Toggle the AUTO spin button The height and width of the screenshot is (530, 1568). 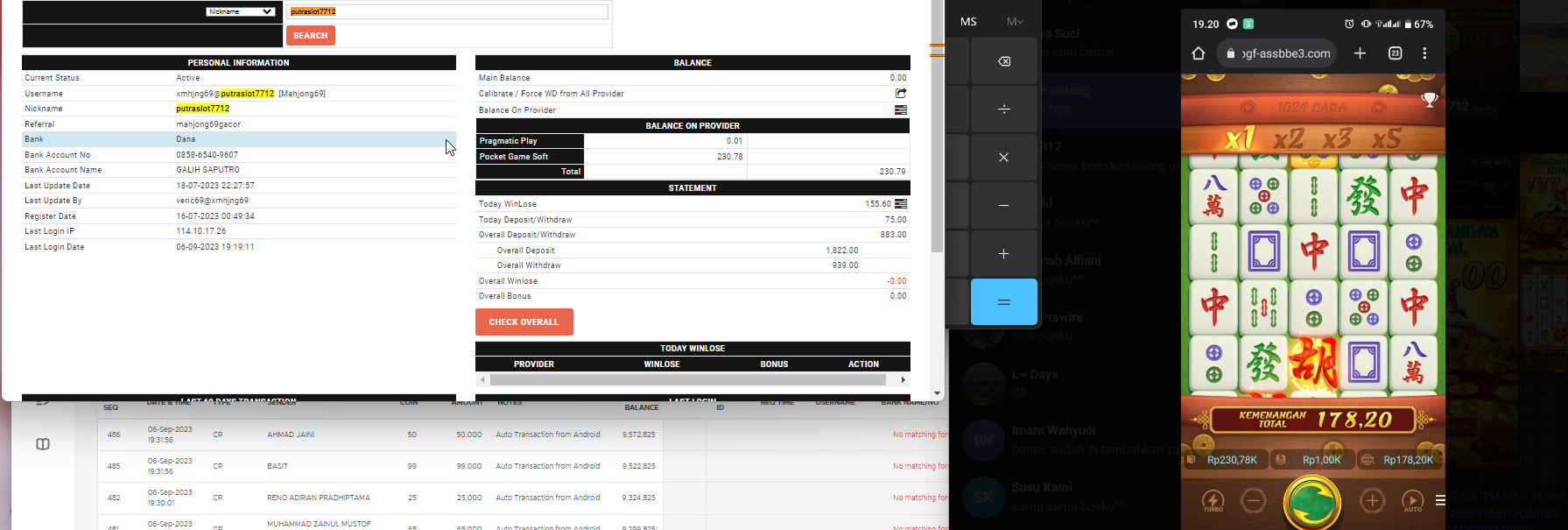click(1413, 501)
